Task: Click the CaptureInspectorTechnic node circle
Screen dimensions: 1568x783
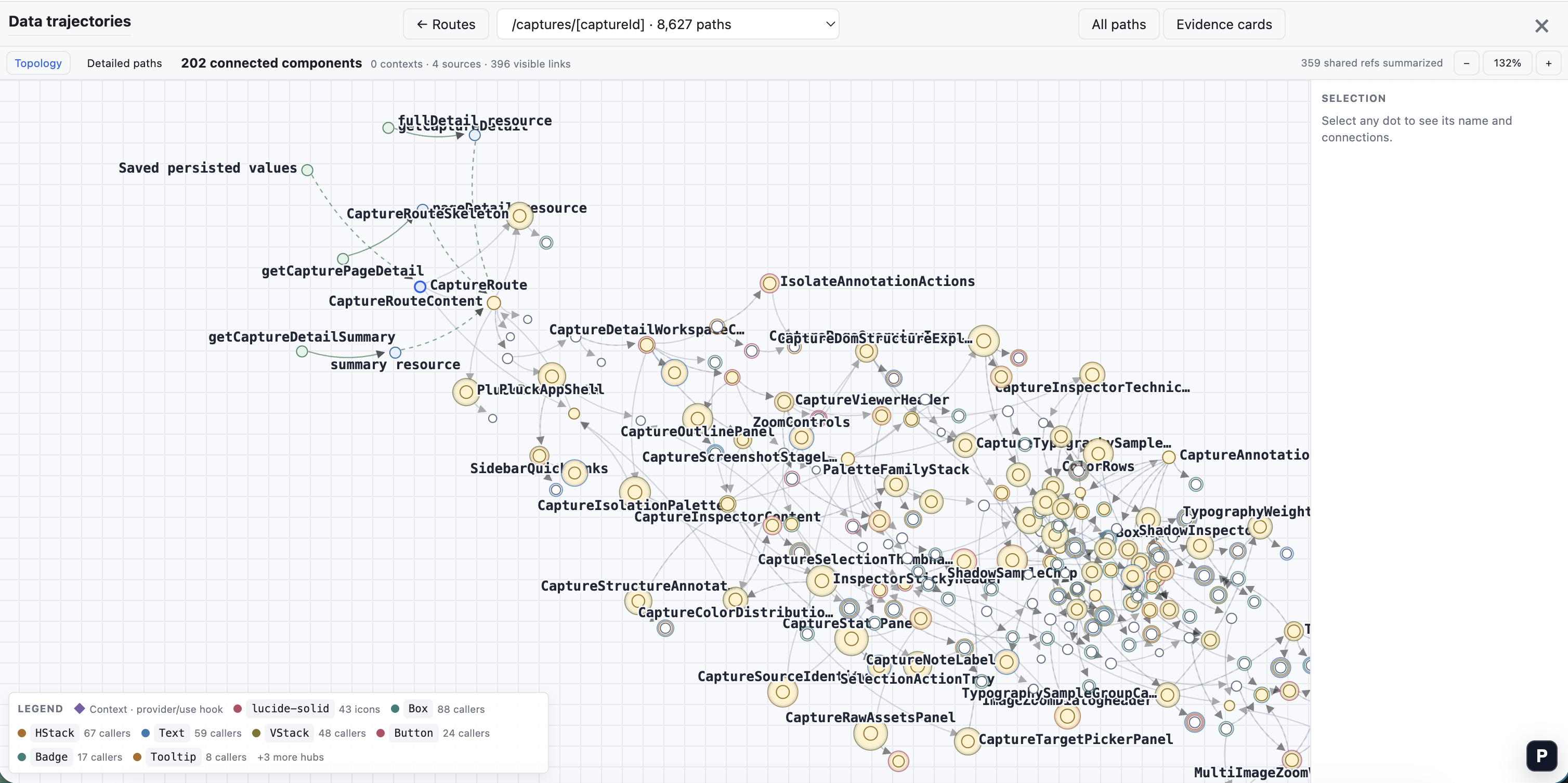Action: [x=1092, y=374]
